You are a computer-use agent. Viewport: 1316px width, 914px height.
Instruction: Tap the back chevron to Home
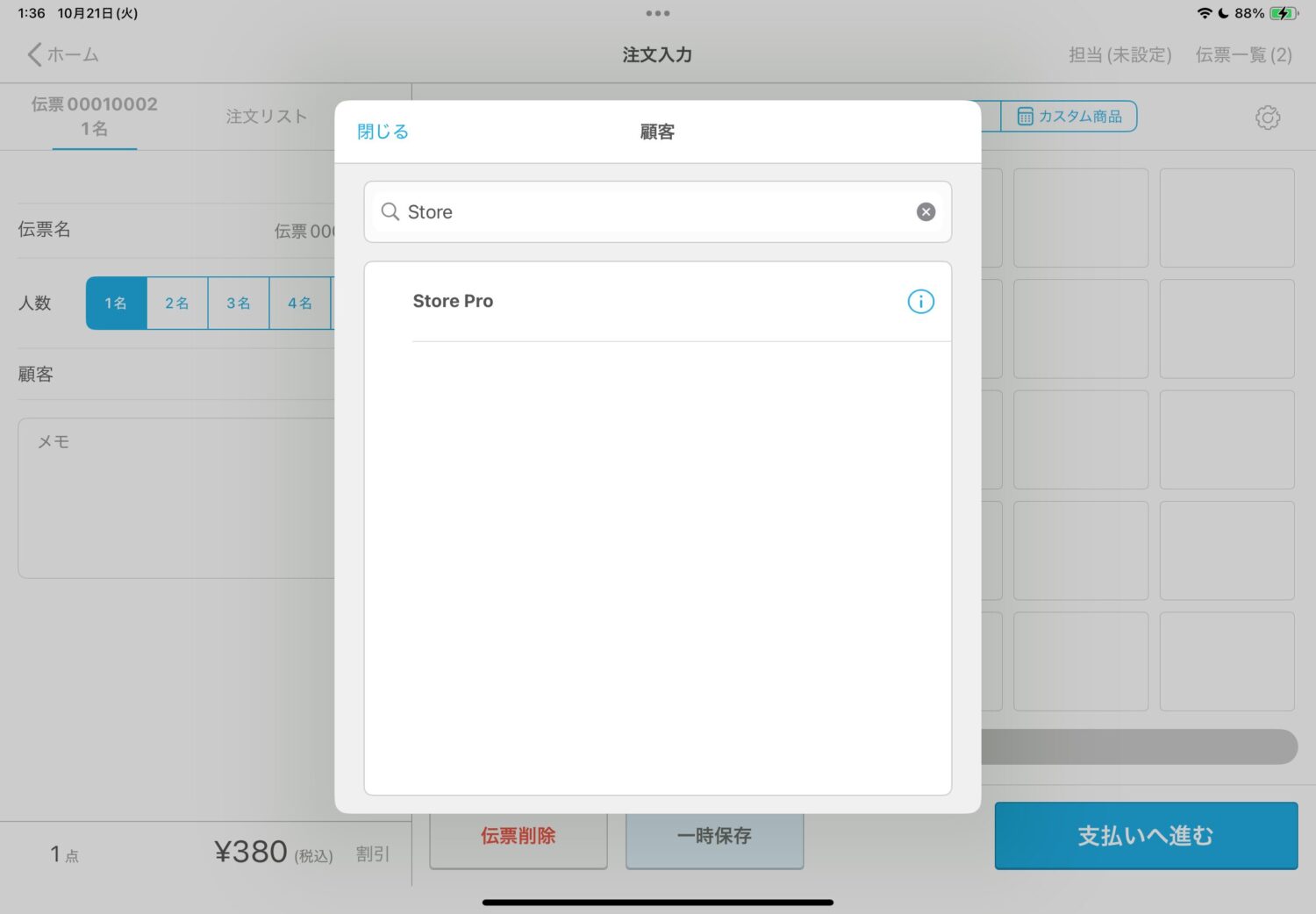click(35, 54)
